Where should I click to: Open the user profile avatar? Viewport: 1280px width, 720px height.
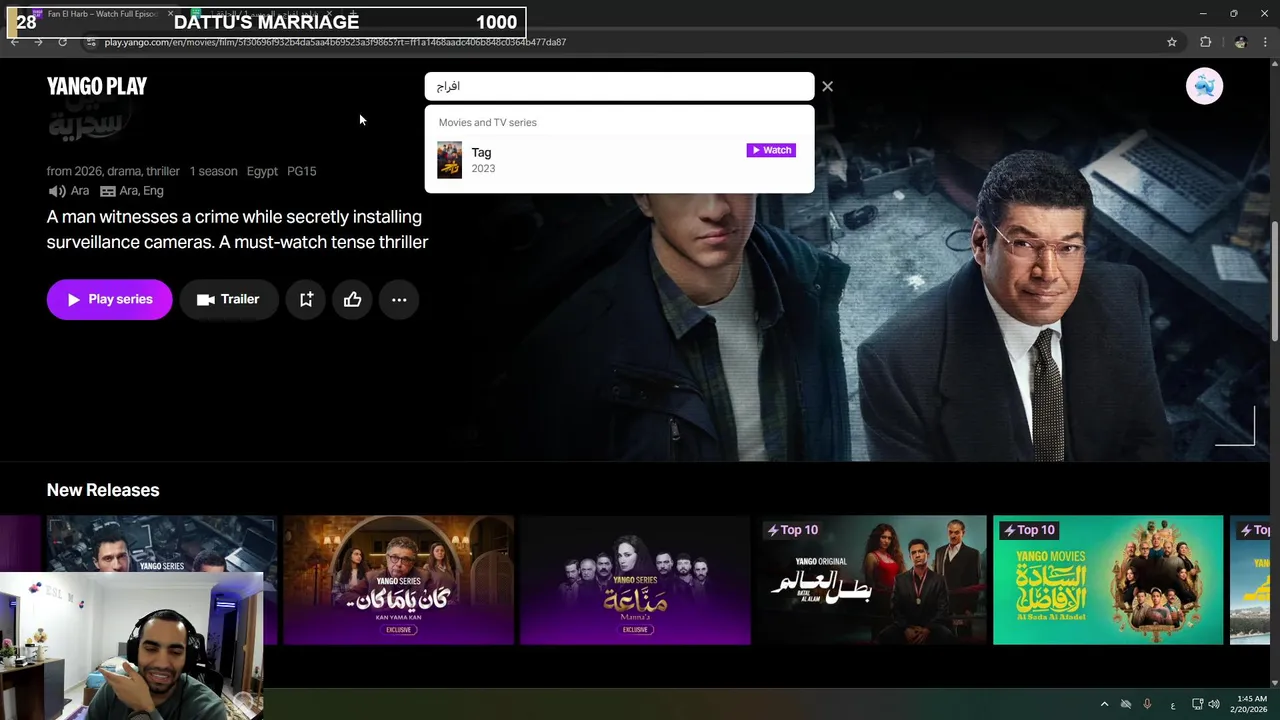[x=1204, y=86]
